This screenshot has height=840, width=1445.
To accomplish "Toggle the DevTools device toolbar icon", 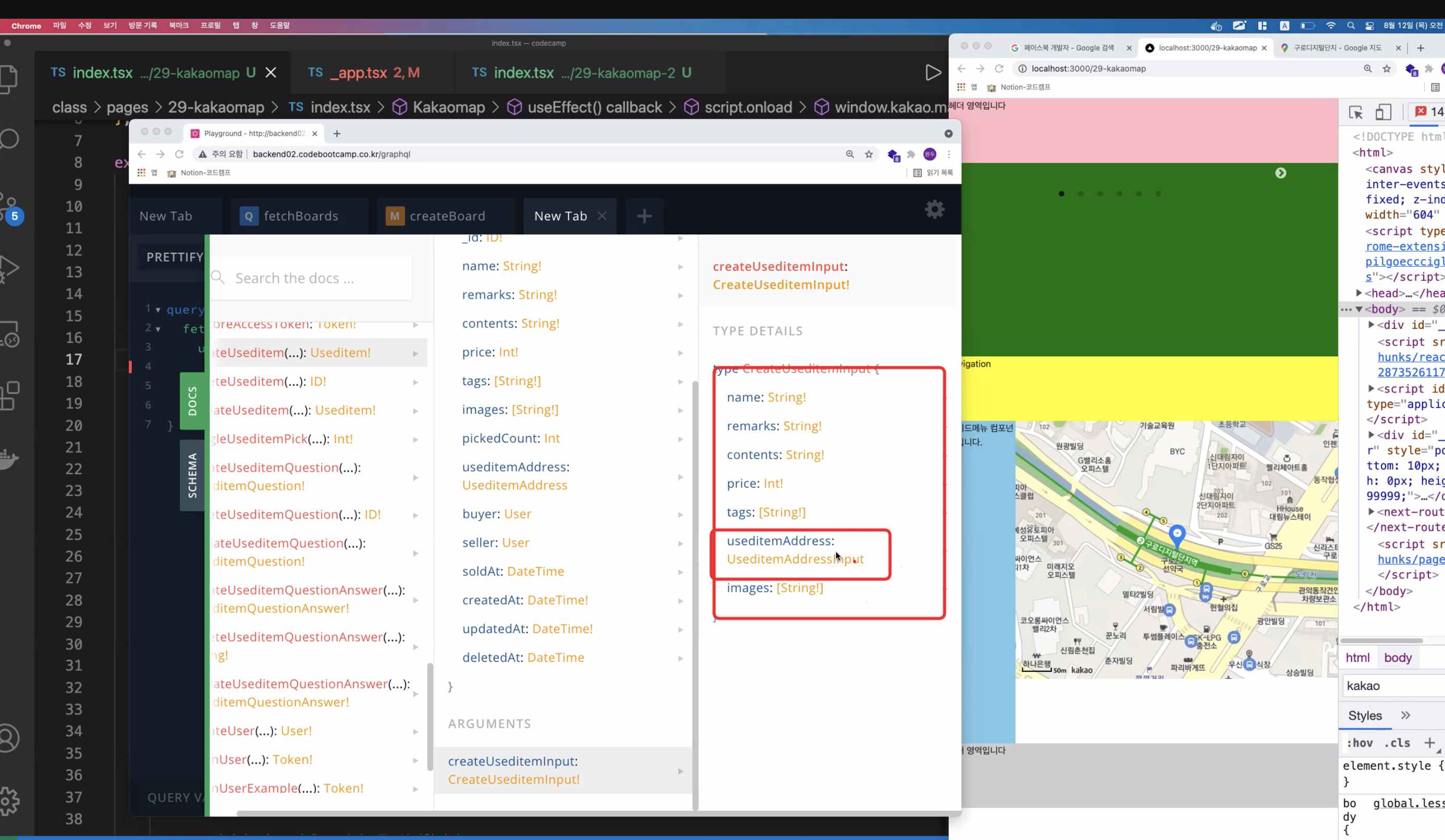I will pyautogui.click(x=1383, y=113).
